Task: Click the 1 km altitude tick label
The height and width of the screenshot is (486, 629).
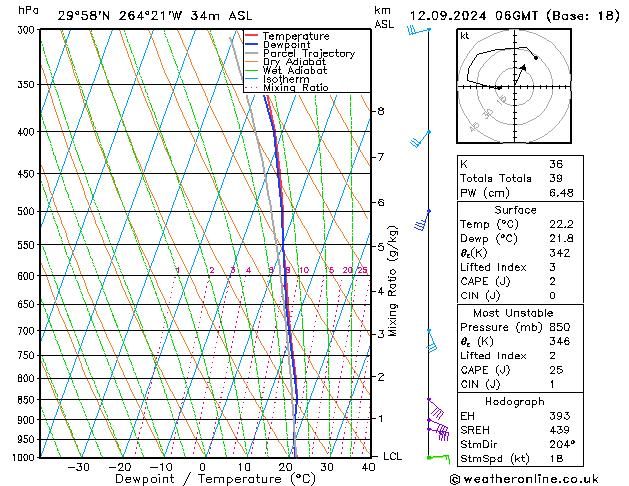Action: [x=381, y=418]
